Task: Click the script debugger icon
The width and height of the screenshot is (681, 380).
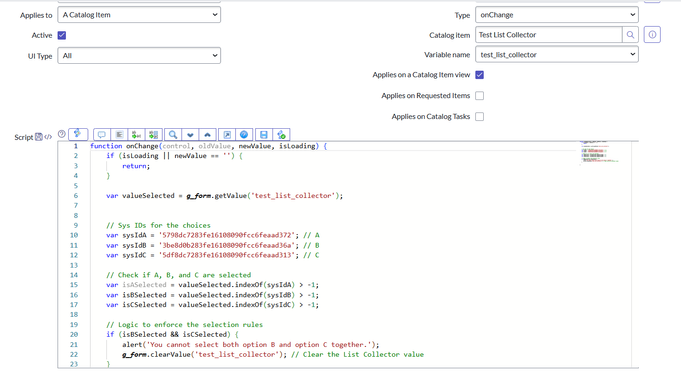Action: [281, 135]
